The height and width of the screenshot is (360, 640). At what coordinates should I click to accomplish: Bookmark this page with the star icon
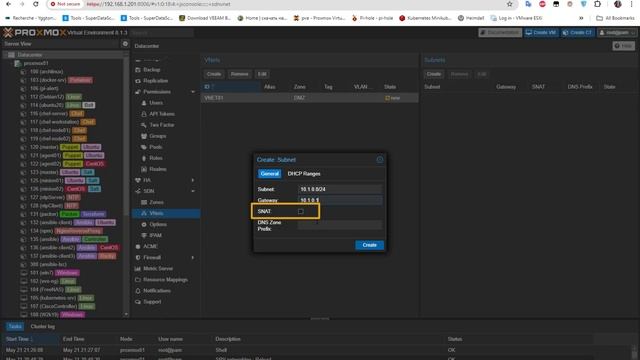click(x=509, y=4)
